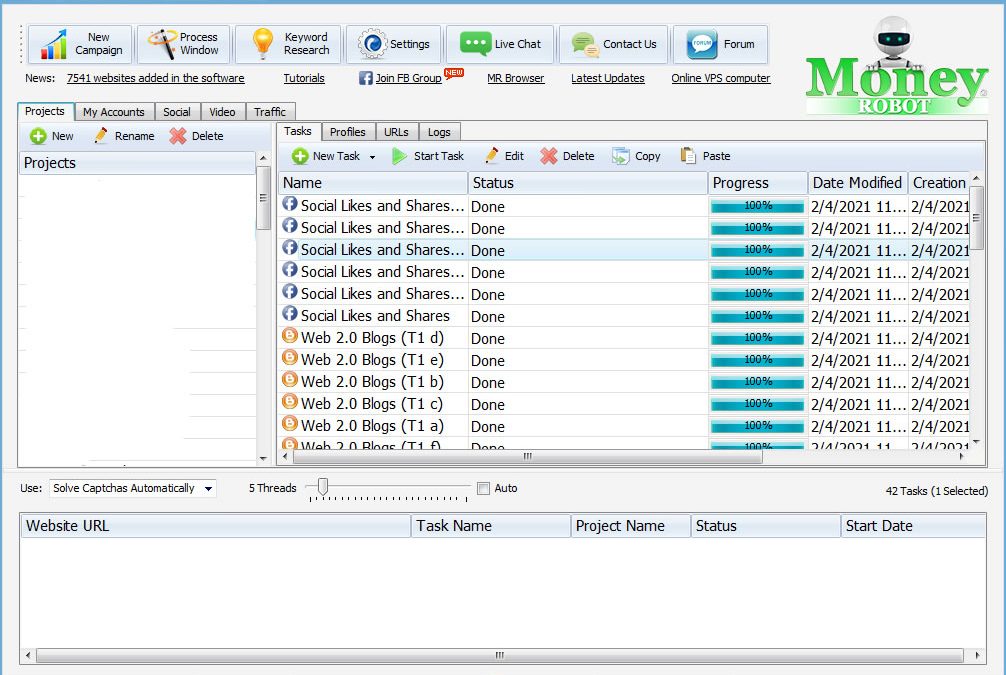Screen dimensions: 1006x675
Task: Follow the Join FB Group link
Action: (x=408, y=78)
